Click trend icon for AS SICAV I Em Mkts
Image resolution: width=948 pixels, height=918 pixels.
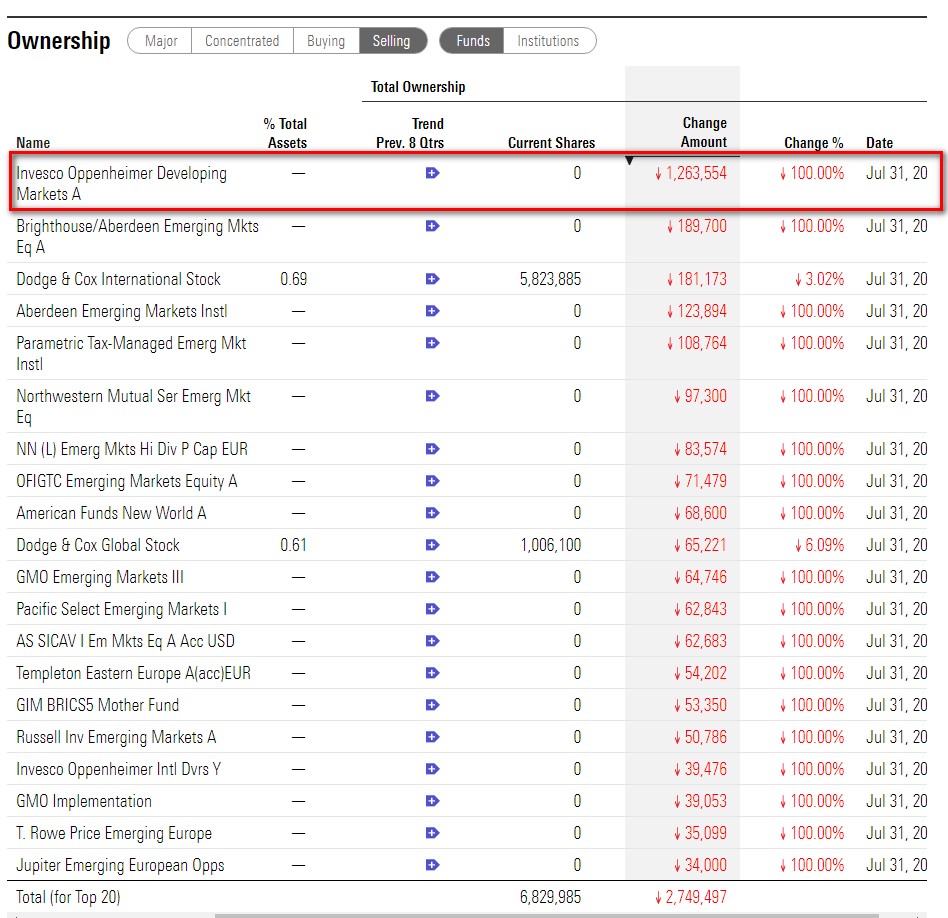pyautogui.click(x=432, y=641)
